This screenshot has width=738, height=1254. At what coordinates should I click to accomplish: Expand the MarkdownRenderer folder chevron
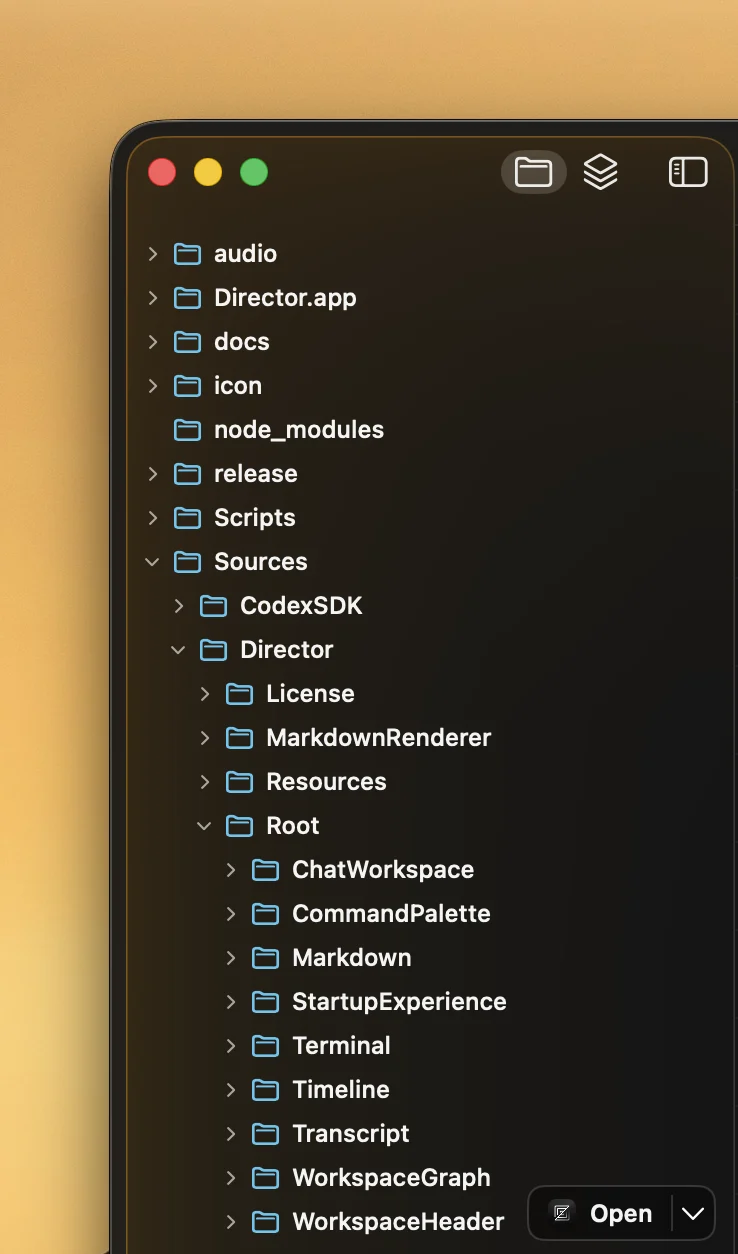(205, 738)
